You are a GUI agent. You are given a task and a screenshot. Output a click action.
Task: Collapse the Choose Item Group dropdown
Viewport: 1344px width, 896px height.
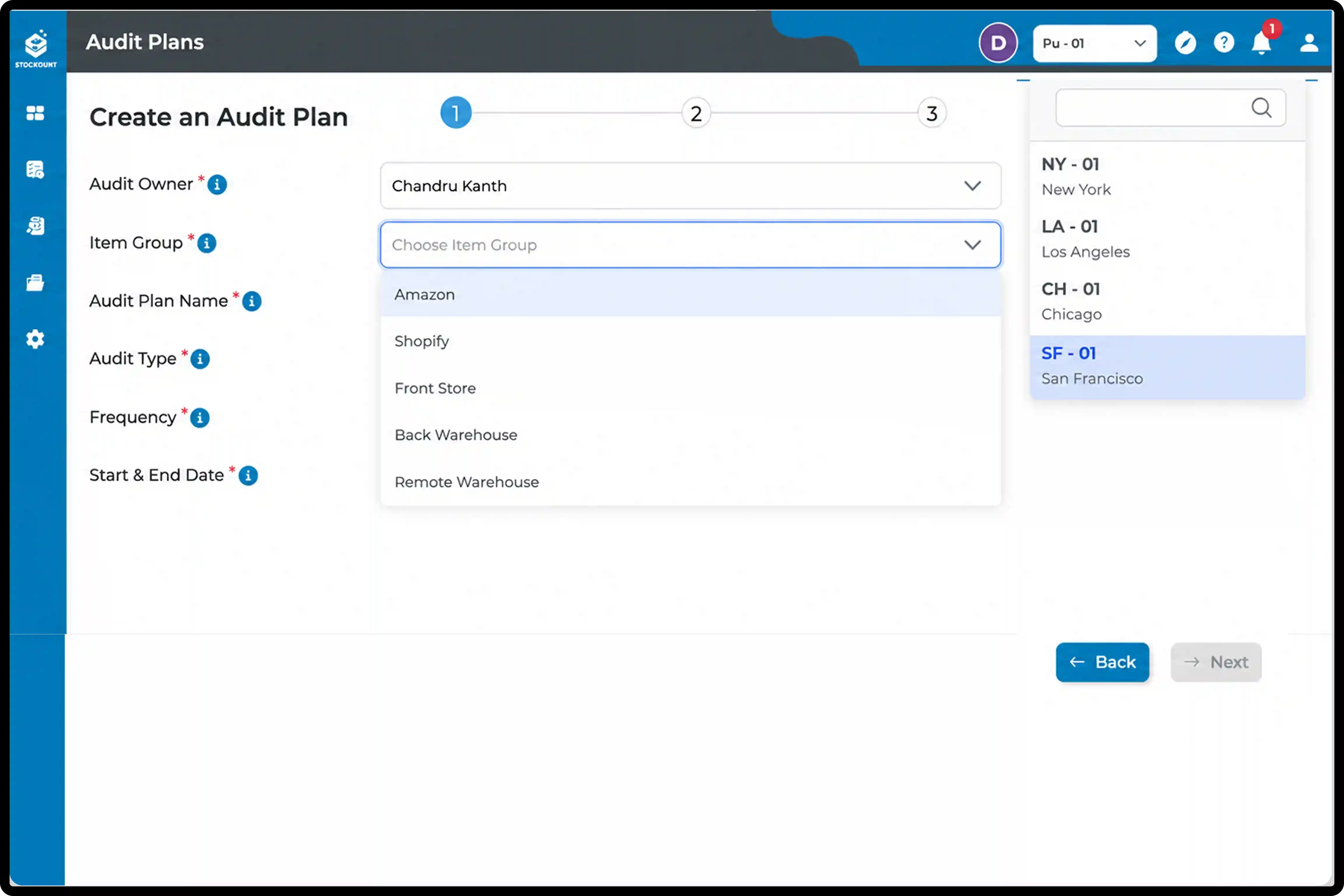[x=690, y=245]
